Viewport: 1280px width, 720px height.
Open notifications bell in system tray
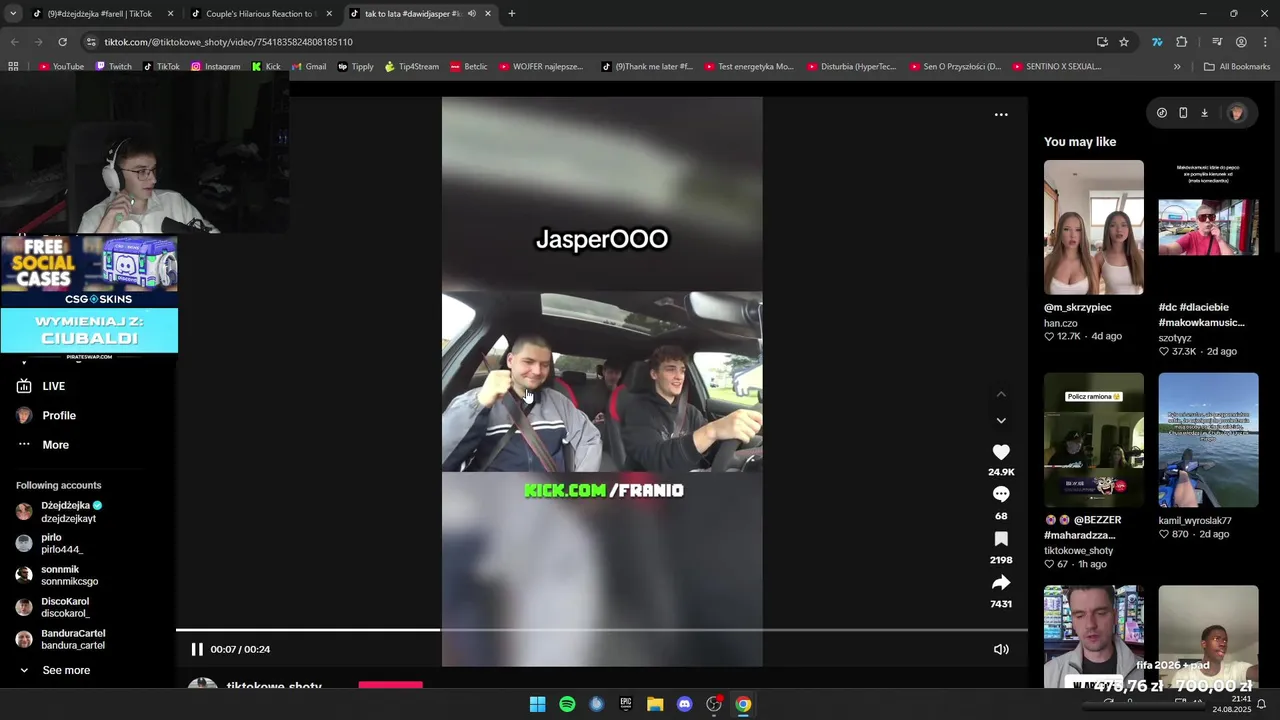coord(1261,704)
